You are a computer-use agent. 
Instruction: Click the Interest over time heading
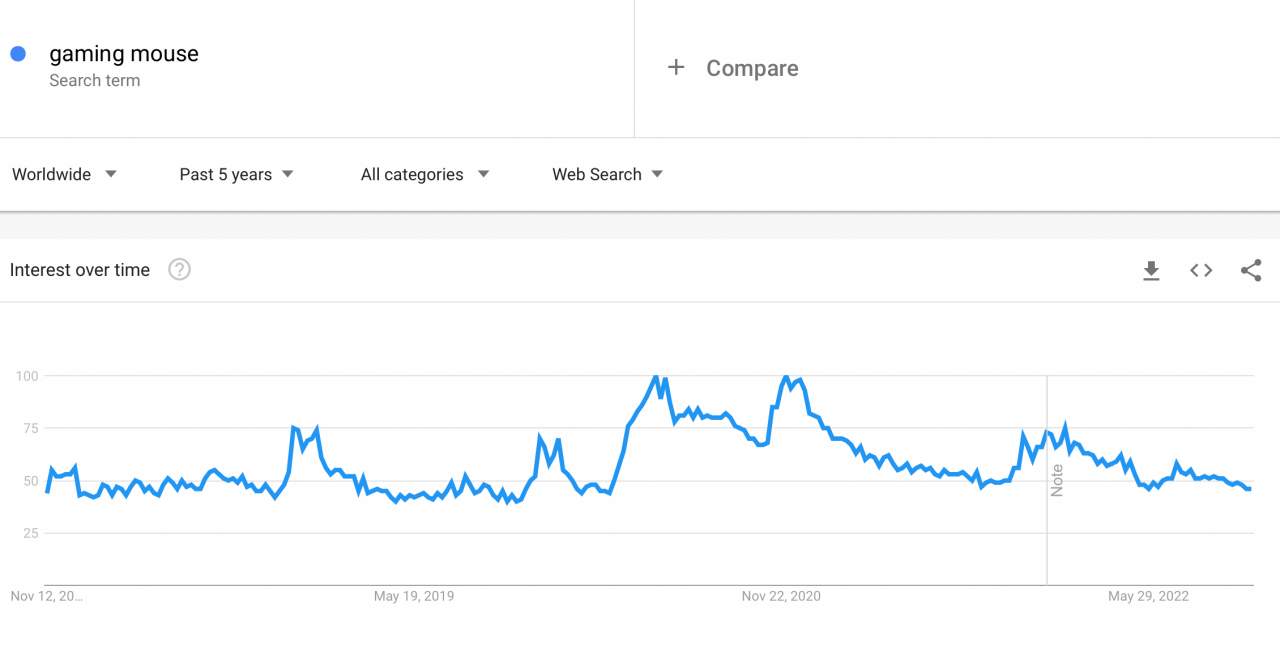point(79,269)
